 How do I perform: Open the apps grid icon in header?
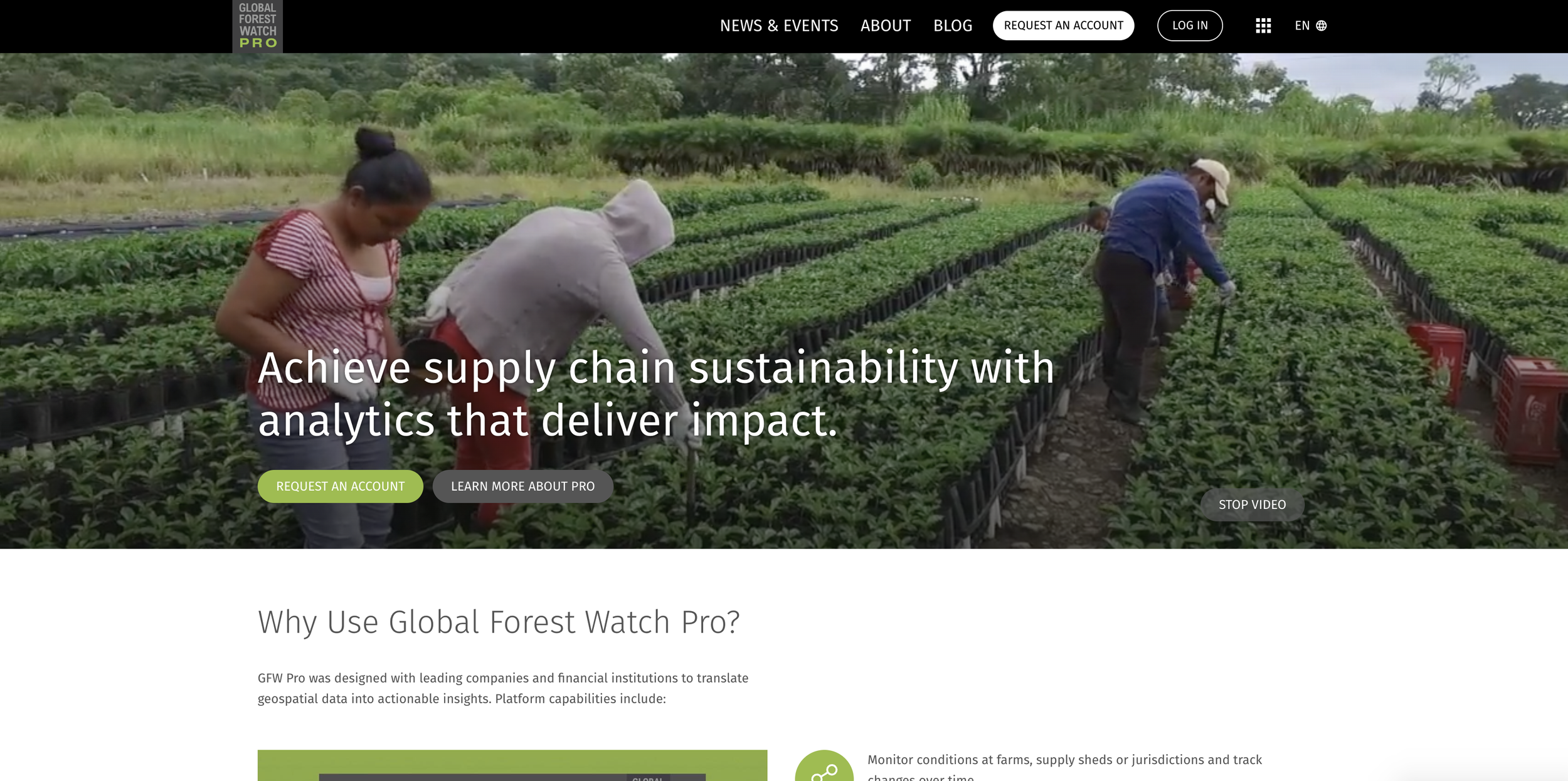click(1263, 26)
